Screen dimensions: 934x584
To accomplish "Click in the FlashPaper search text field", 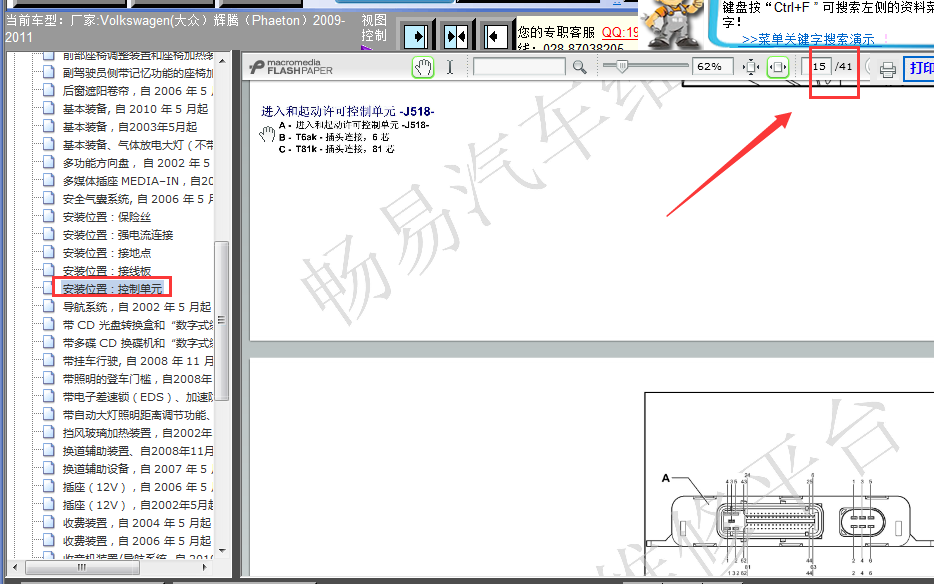I will coord(519,66).
